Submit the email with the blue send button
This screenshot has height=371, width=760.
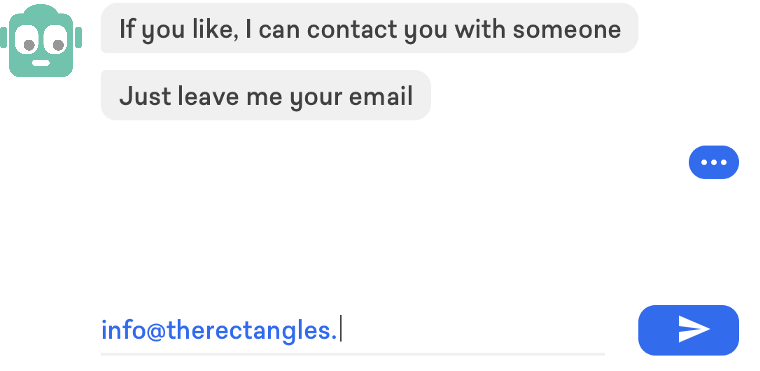pyautogui.click(x=688, y=330)
